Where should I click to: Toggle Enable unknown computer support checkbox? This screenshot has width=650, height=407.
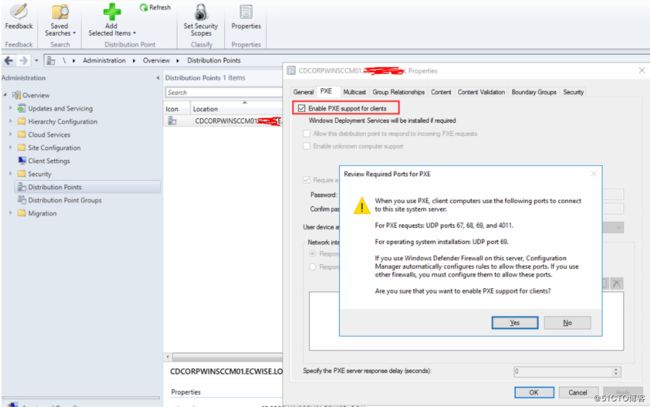point(307,146)
